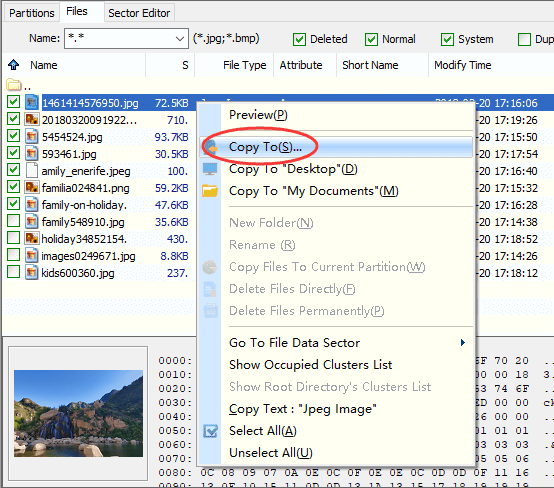Viewport: 554px width, 488px height.
Task: Click the file icon of holiday34852154
Action: click(x=31, y=238)
